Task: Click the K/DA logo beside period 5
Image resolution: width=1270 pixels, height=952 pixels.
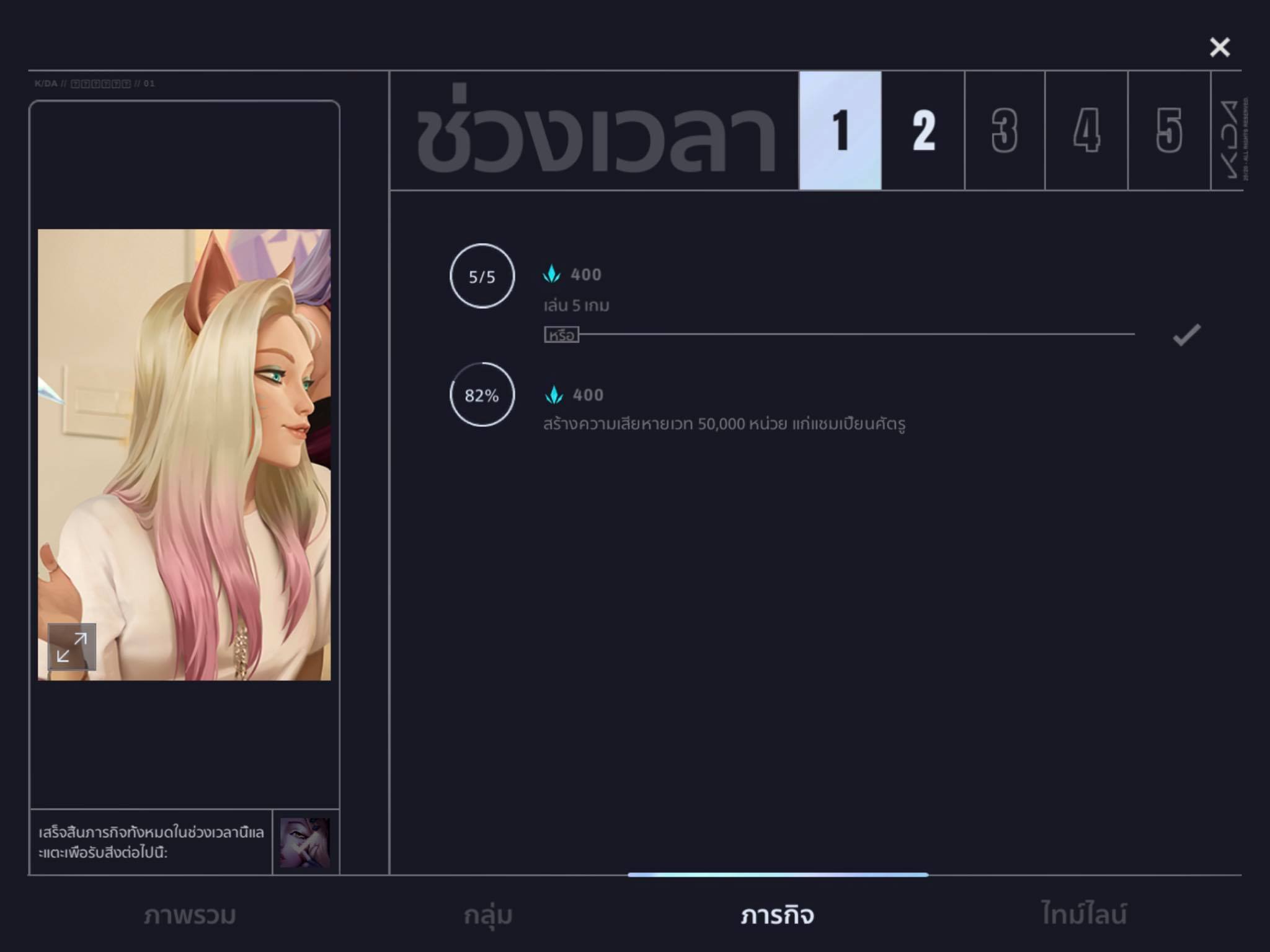Action: [x=1229, y=139]
